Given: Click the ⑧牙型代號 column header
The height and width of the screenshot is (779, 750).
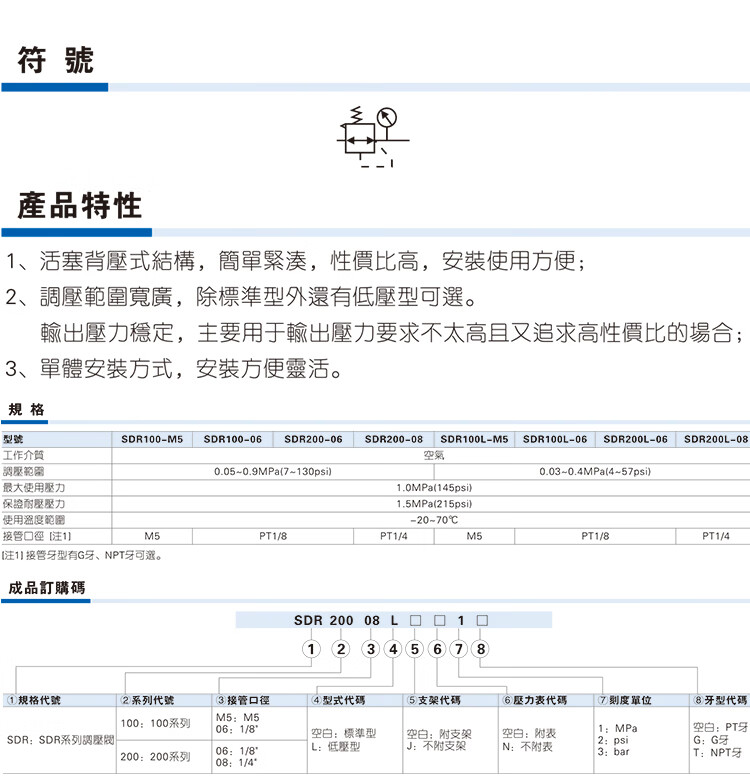Looking at the screenshot, I should [x=722, y=700].
